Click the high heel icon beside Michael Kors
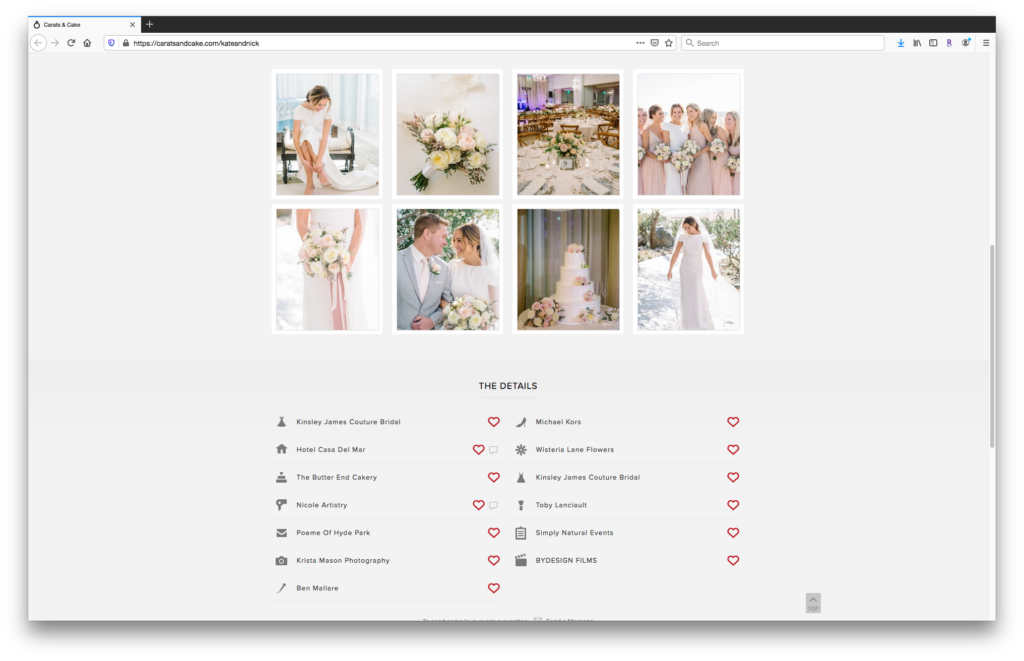Viewport: 1024px width, 661px height. pyautogui.click(x=521, y=422)
